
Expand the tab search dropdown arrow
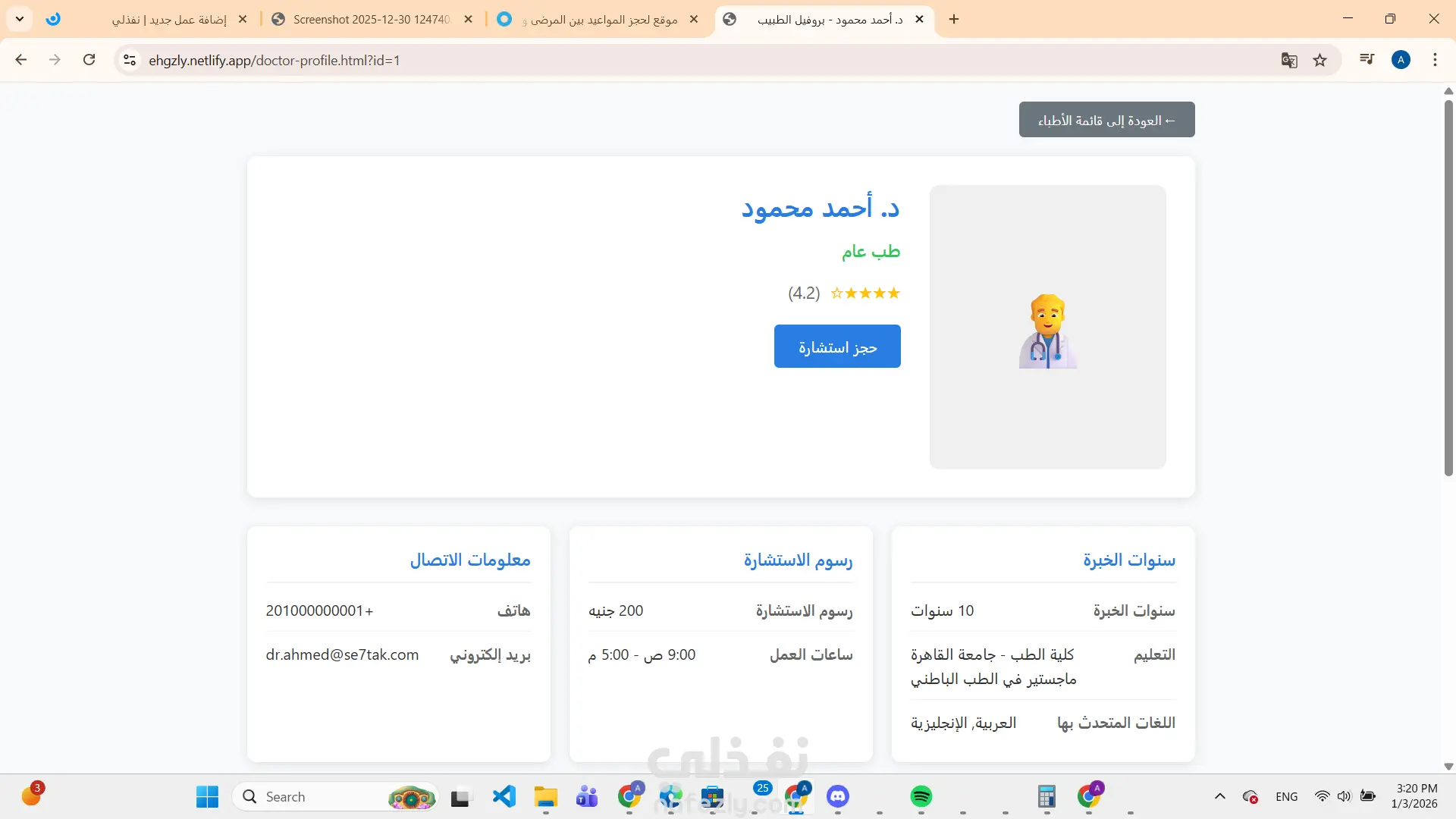click(x=20, y=19)
